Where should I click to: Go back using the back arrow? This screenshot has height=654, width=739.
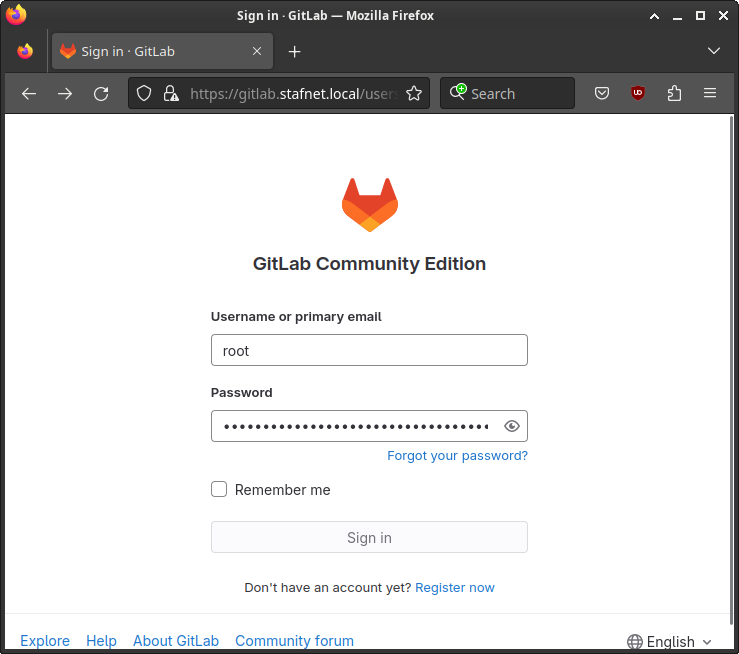pyautogui.click(x=29, y=93)
